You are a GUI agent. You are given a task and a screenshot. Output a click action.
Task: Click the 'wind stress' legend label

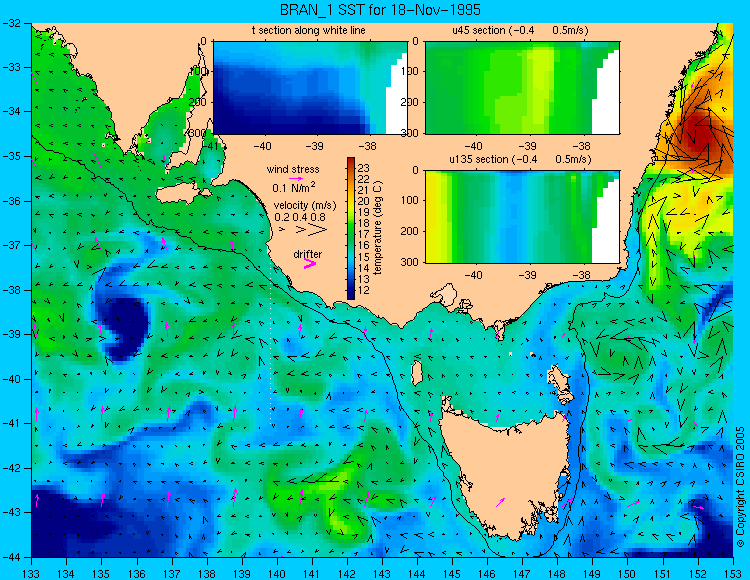click(293, 169)
